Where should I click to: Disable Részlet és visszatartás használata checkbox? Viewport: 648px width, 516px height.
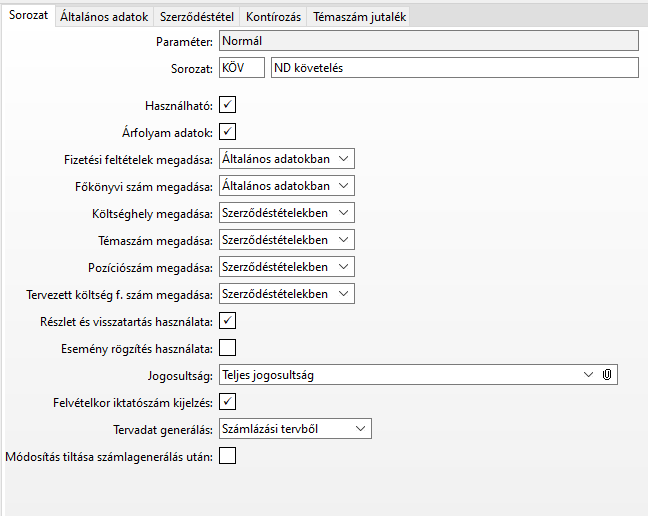pos(228,321)
